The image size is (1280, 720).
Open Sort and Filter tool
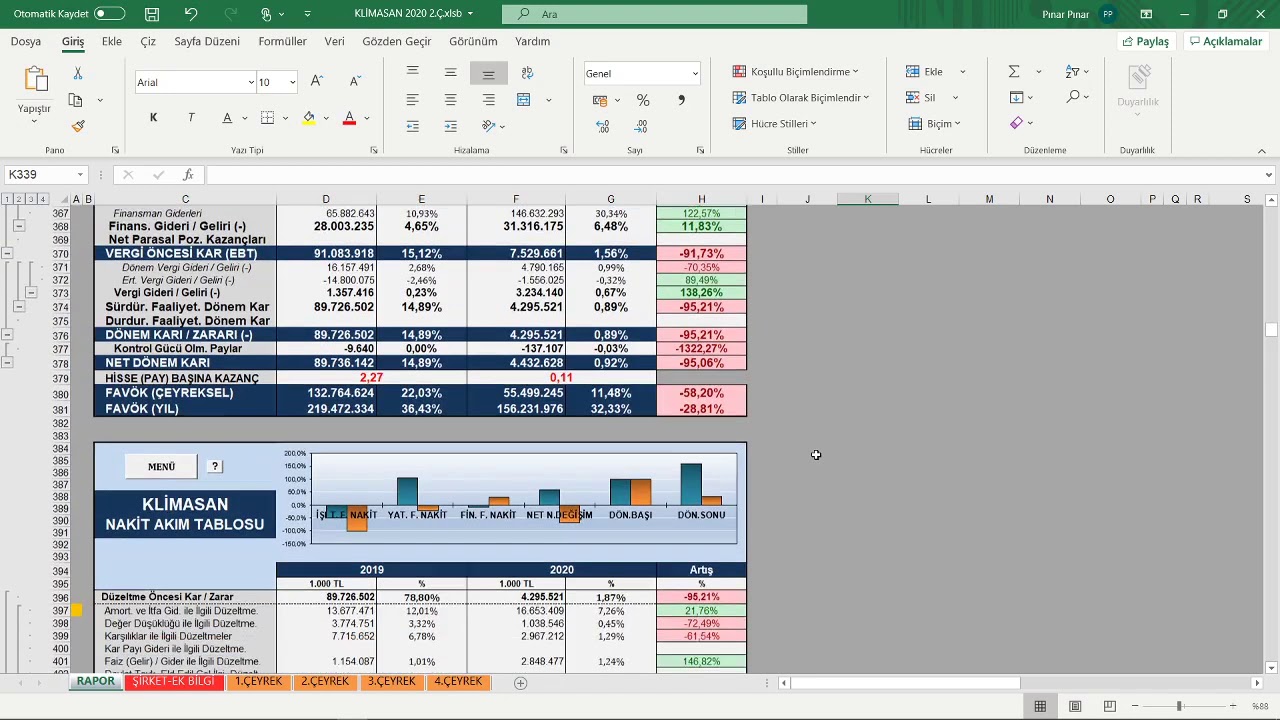(x=1072, y=71)
